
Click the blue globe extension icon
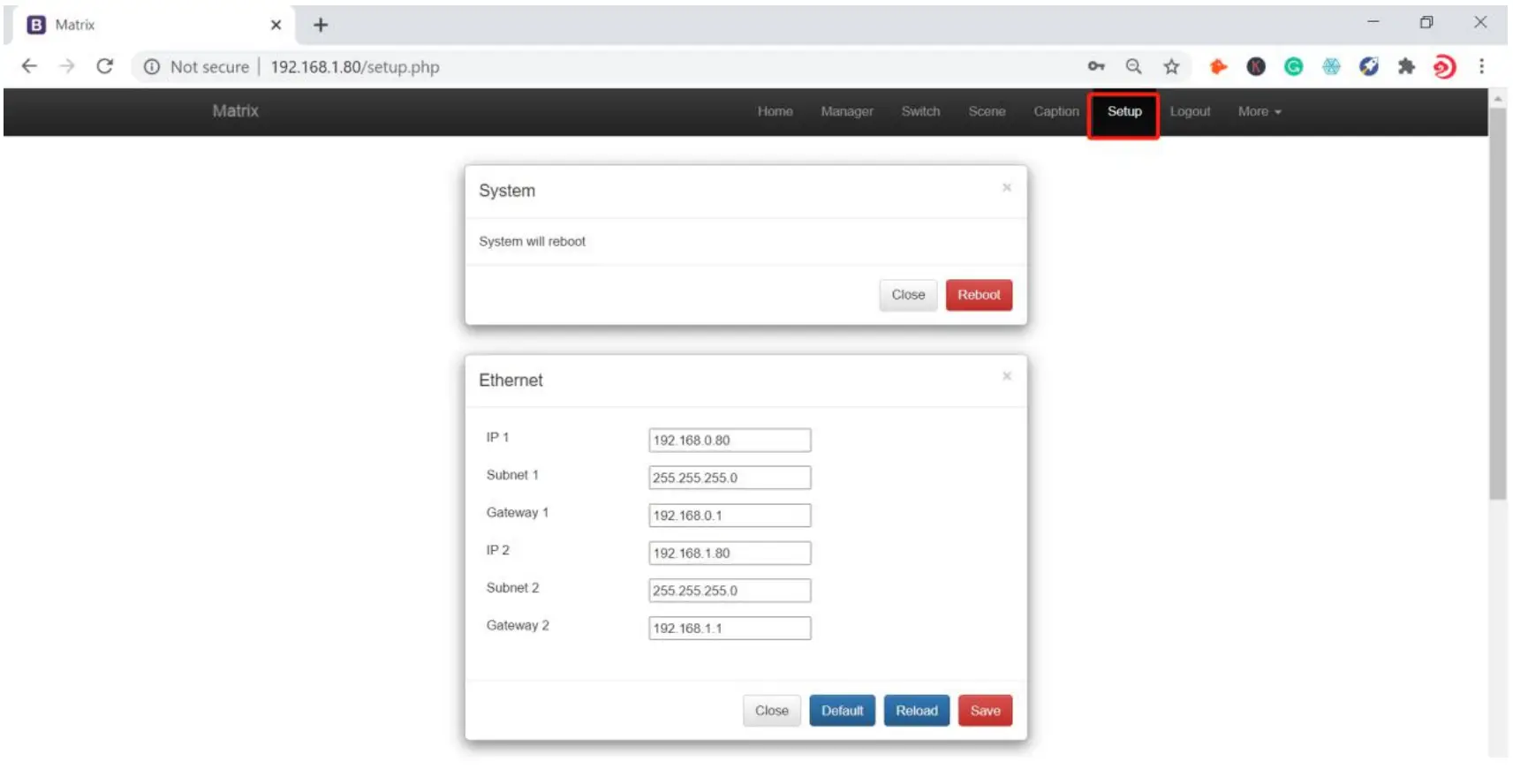(x=1369, y=66)
